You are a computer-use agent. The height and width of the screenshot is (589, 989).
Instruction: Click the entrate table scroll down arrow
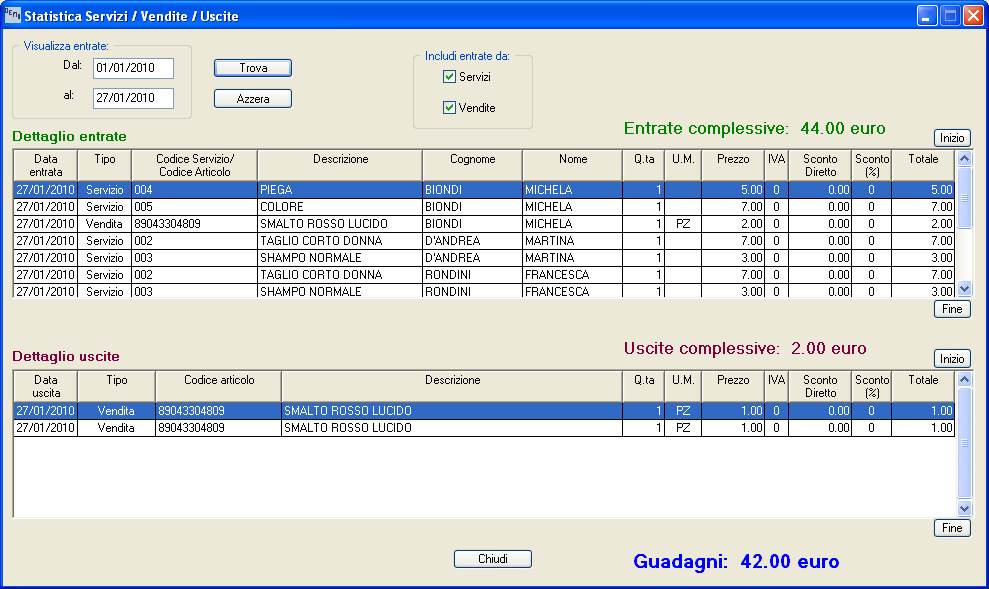click(964, 289)
